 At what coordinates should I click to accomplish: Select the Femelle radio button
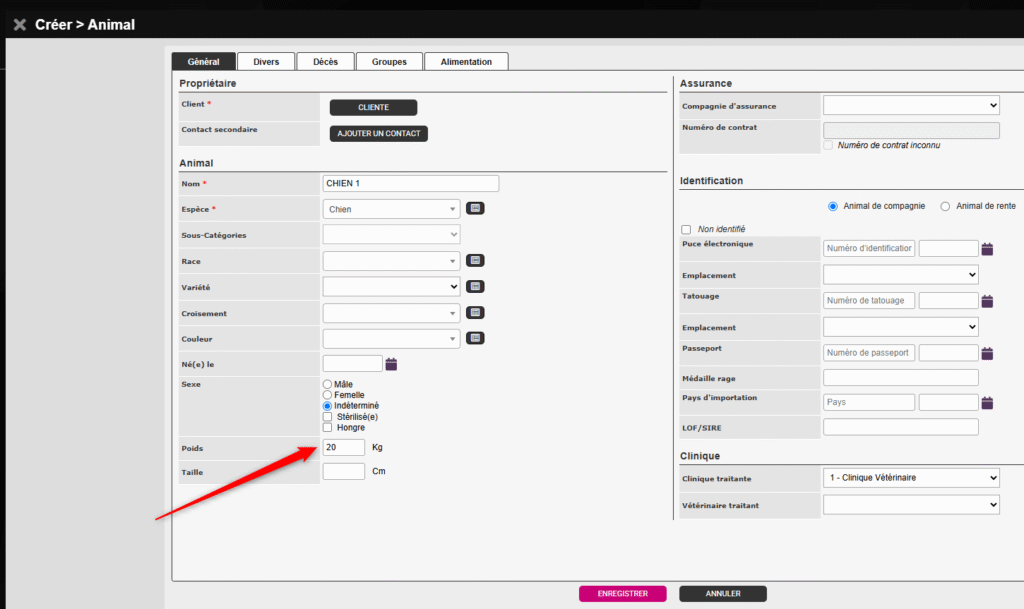point(327,395)
